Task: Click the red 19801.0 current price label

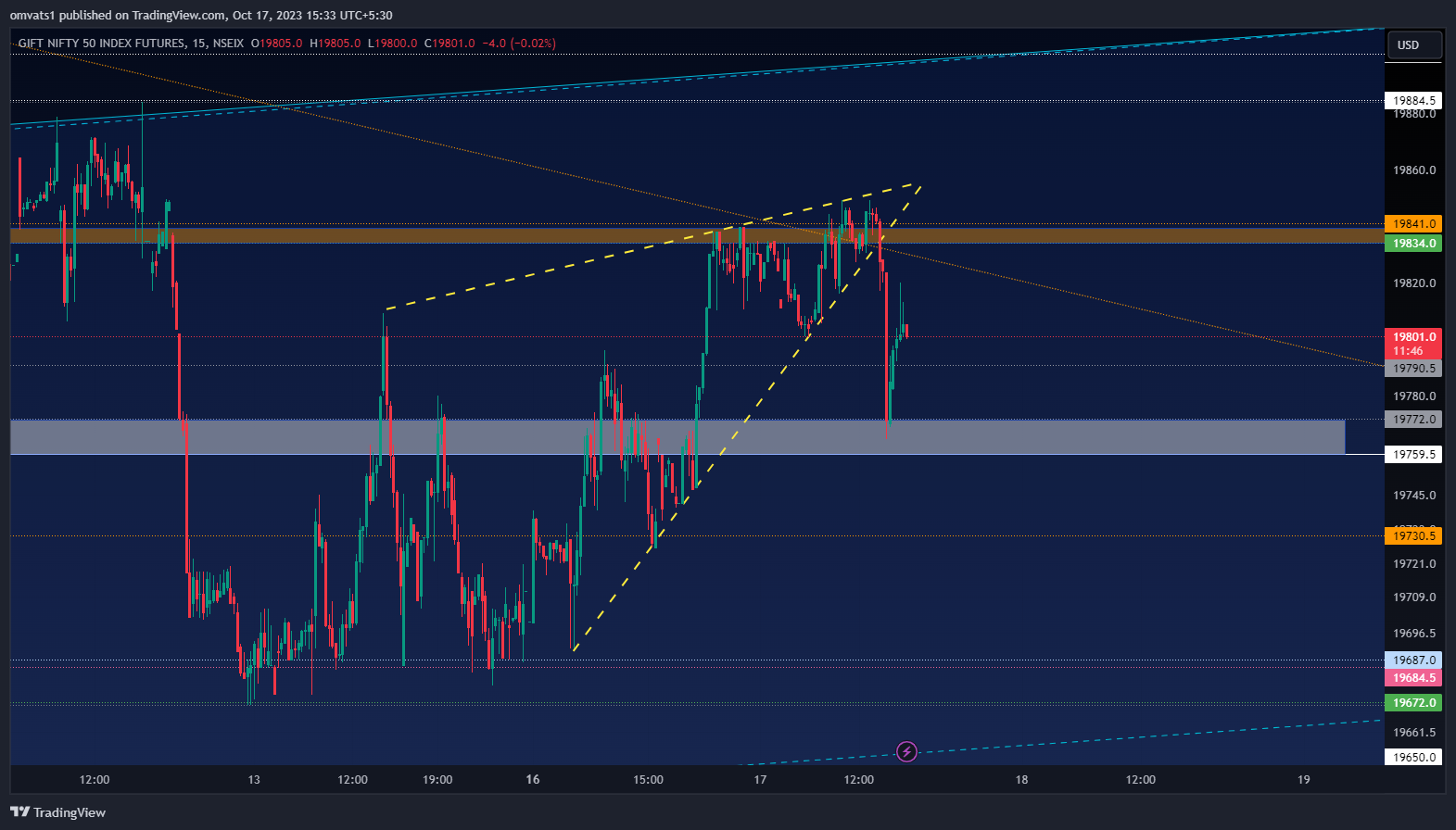Action: coord(1413,343)
